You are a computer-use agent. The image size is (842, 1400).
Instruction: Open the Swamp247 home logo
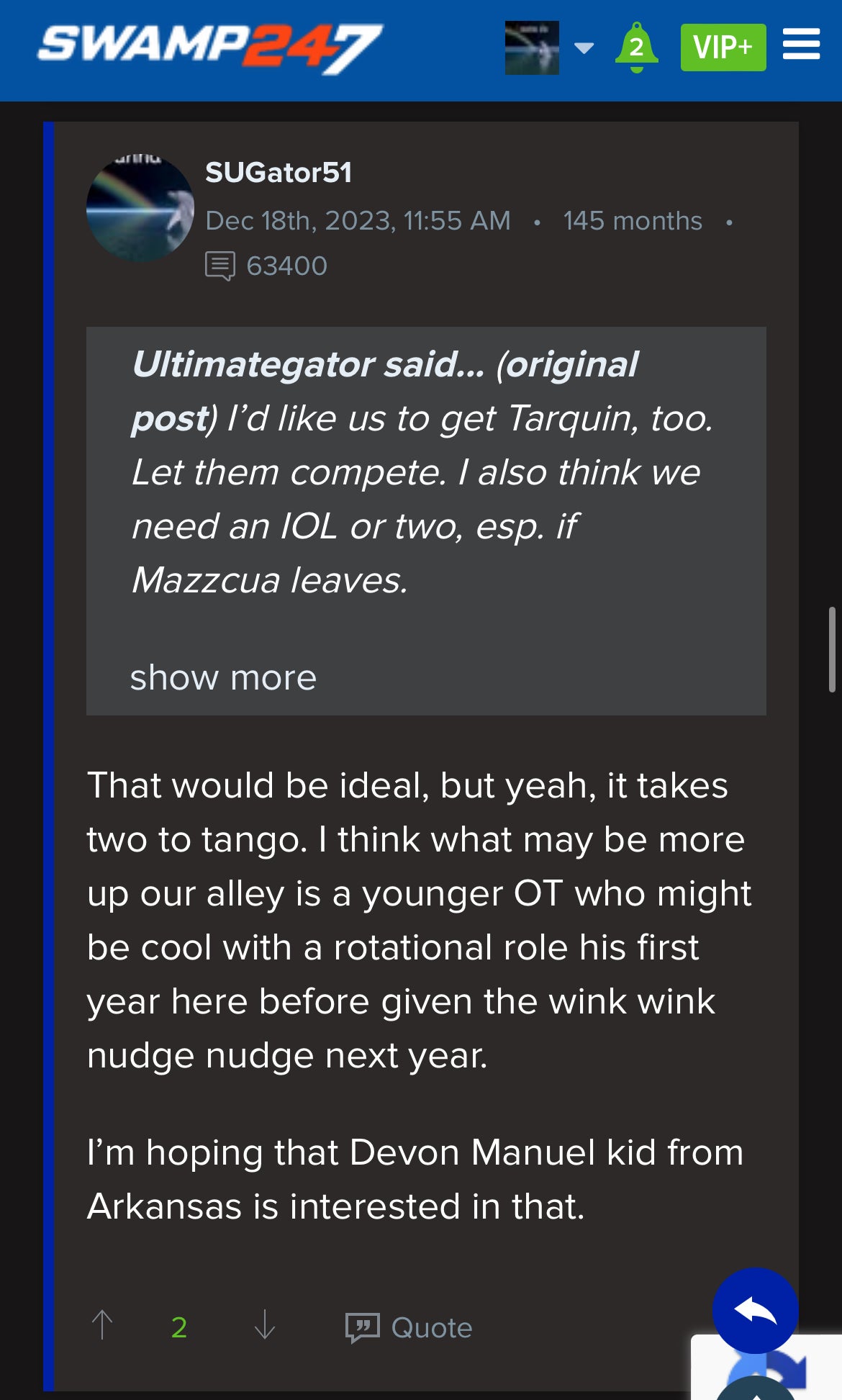pyautogui.click(x=210, y=48)
